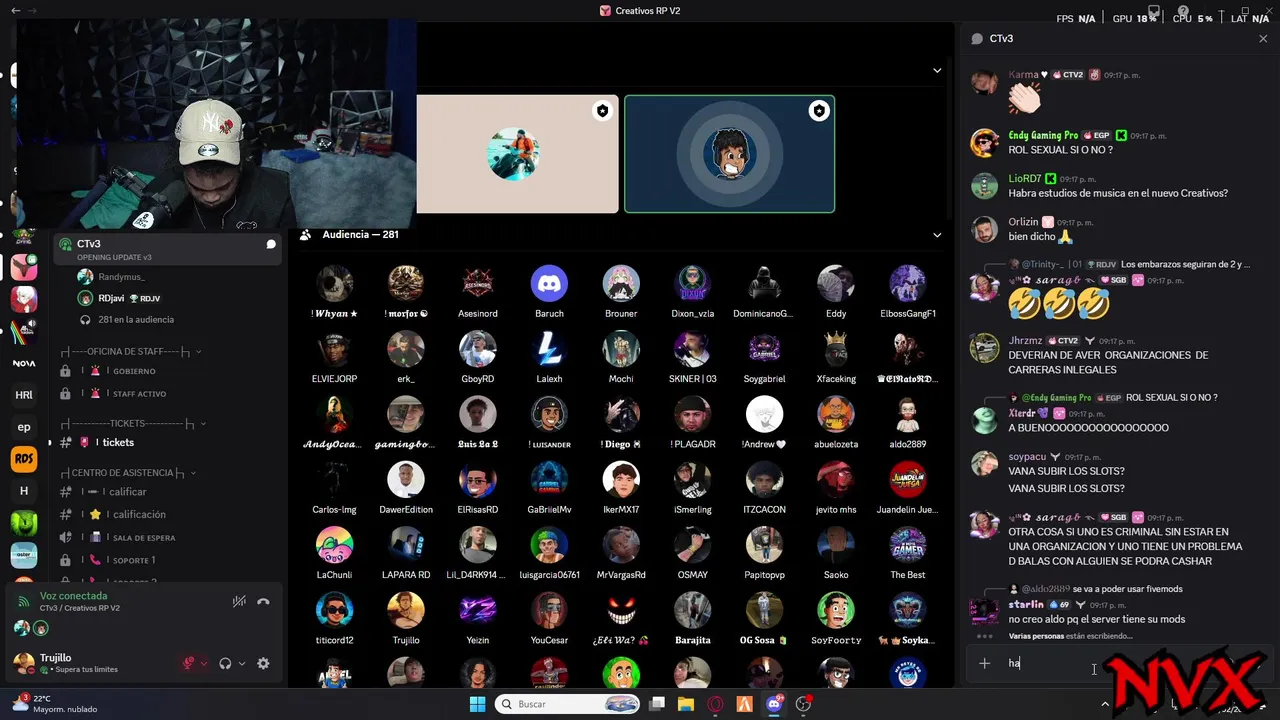Close the CTv3 chat panel
The height and width of the screenshot is (720, 1280).
[1263, 38]
